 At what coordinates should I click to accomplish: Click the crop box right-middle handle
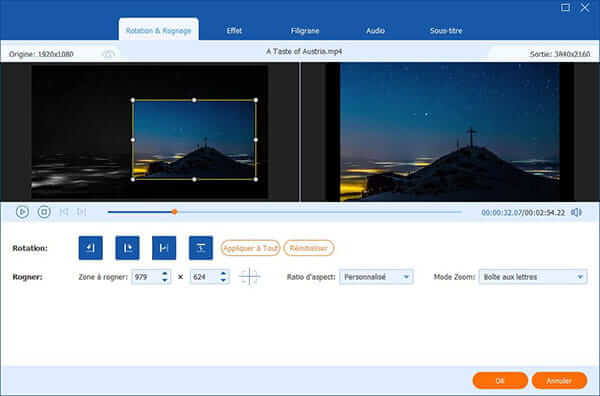256,140
